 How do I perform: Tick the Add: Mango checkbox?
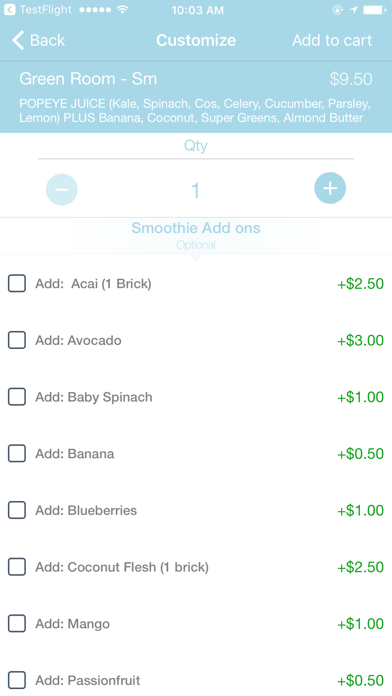(x=17, y=624)
